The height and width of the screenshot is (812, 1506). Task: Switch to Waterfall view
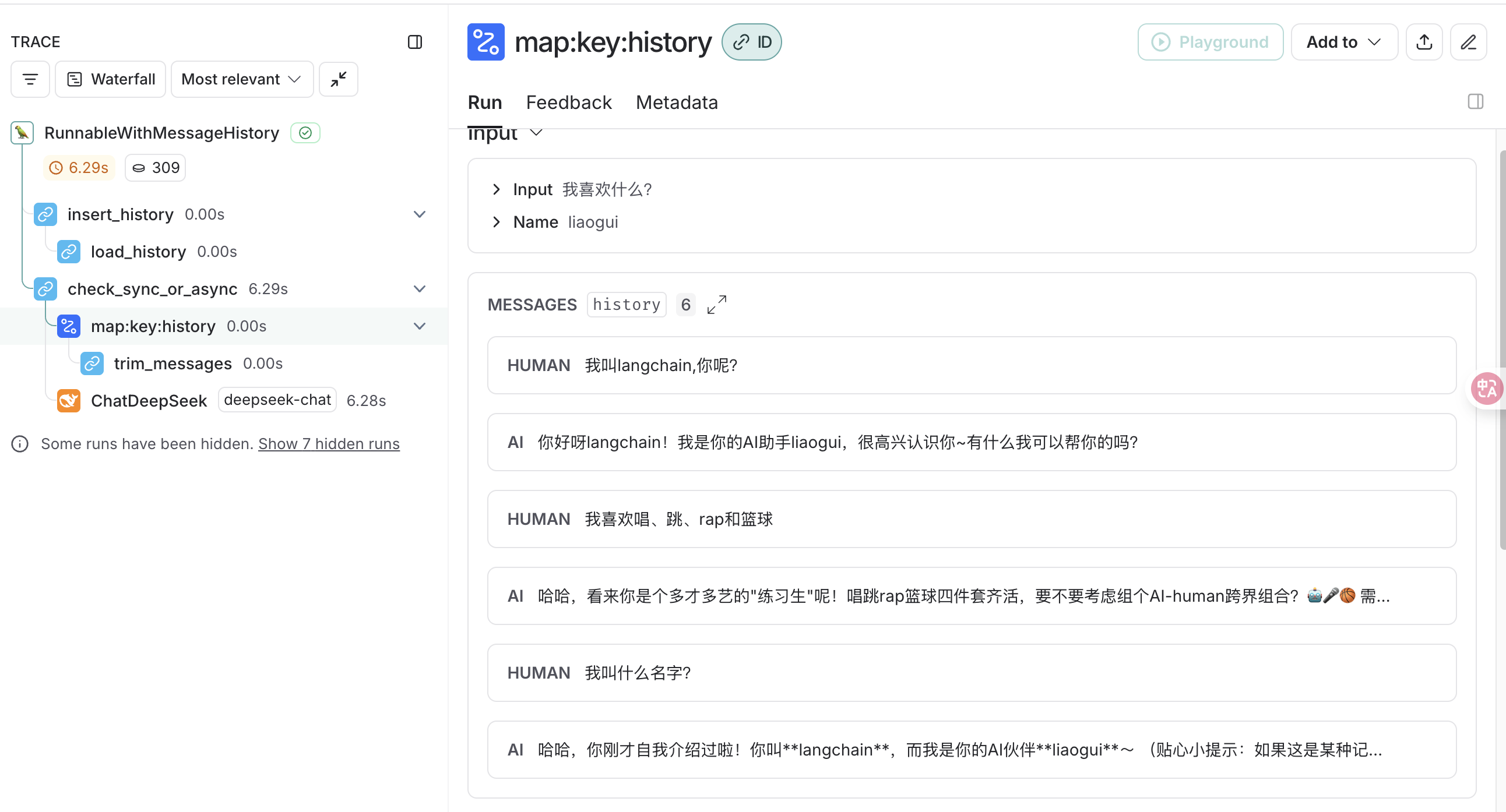coord(111,79)
